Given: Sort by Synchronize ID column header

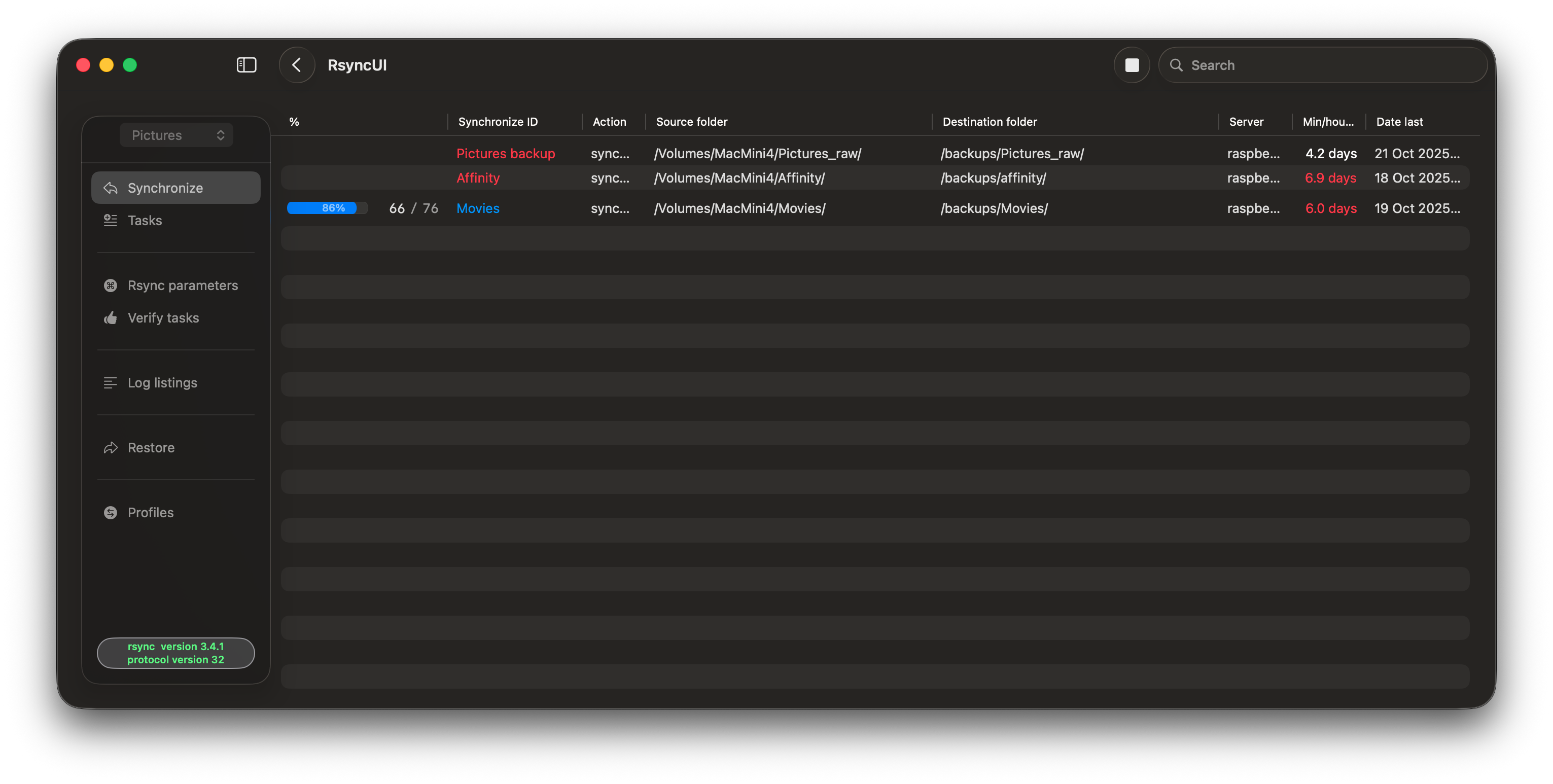Looking at the screenshot, I should 498,122.
